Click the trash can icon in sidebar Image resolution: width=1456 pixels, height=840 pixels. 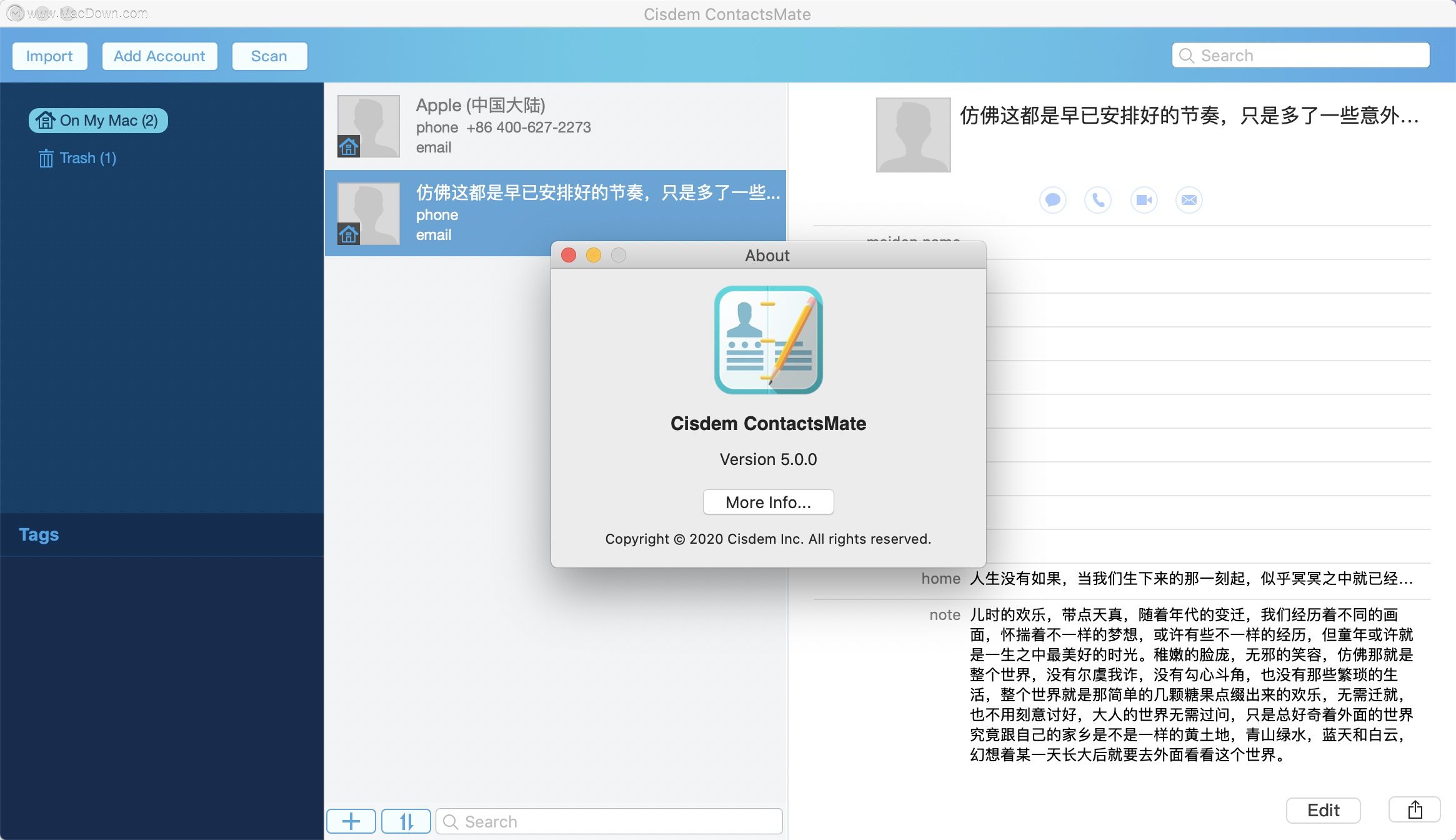46,158
